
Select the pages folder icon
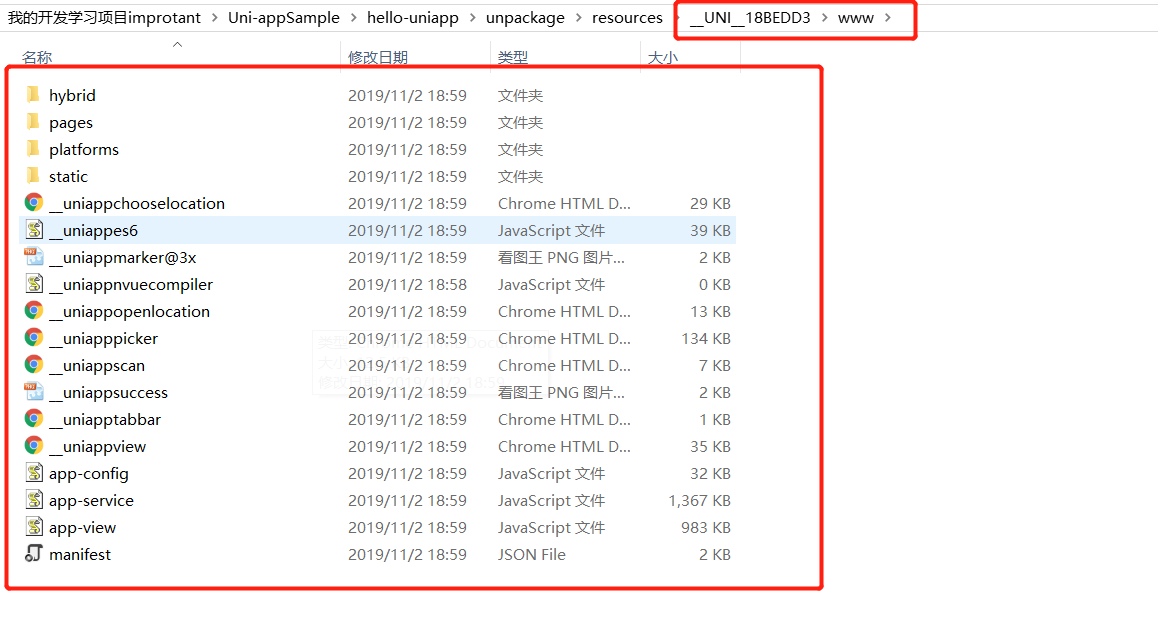[x=33, y=121]
